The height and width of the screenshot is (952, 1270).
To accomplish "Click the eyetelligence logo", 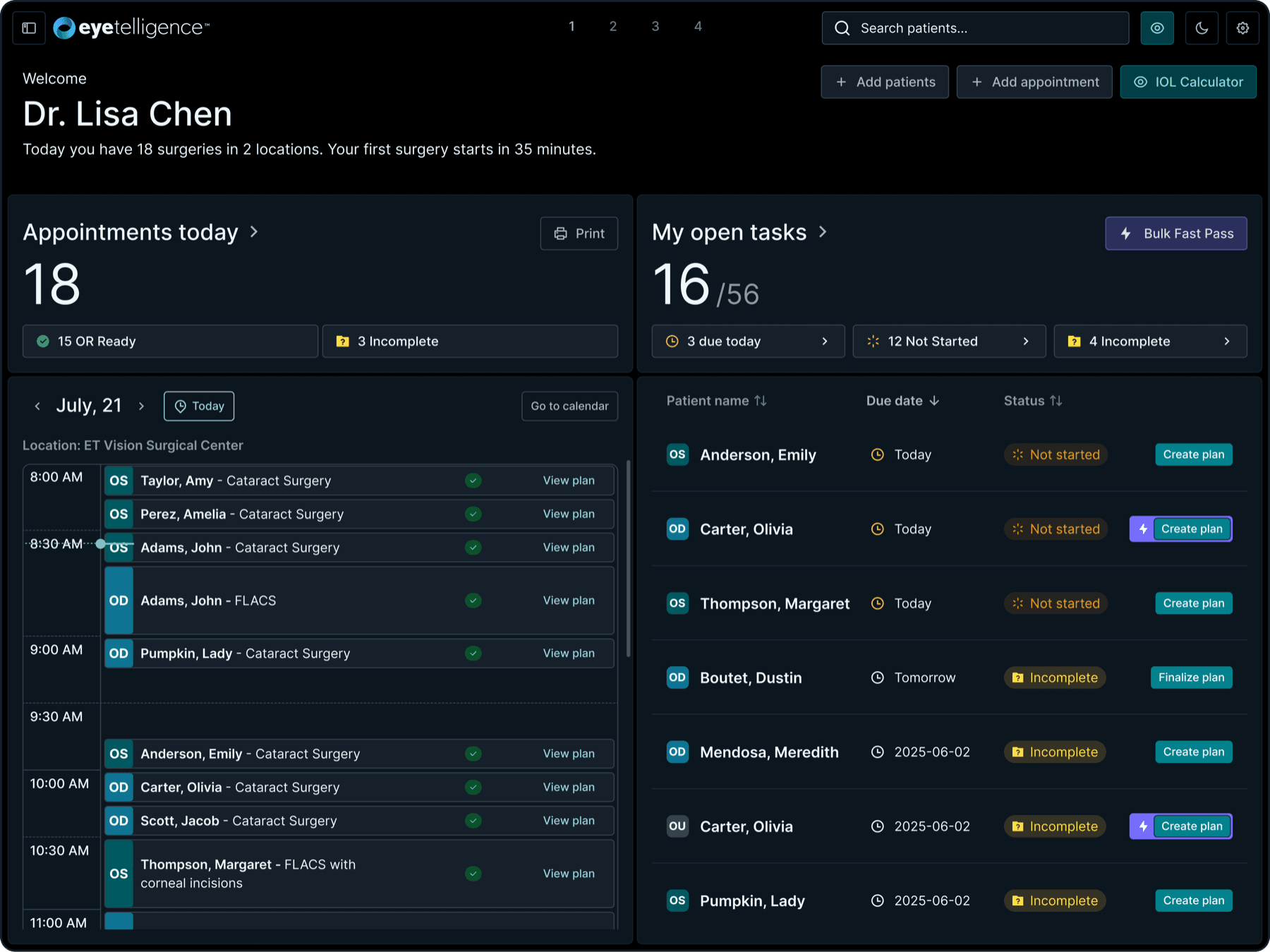I will 131,28.
